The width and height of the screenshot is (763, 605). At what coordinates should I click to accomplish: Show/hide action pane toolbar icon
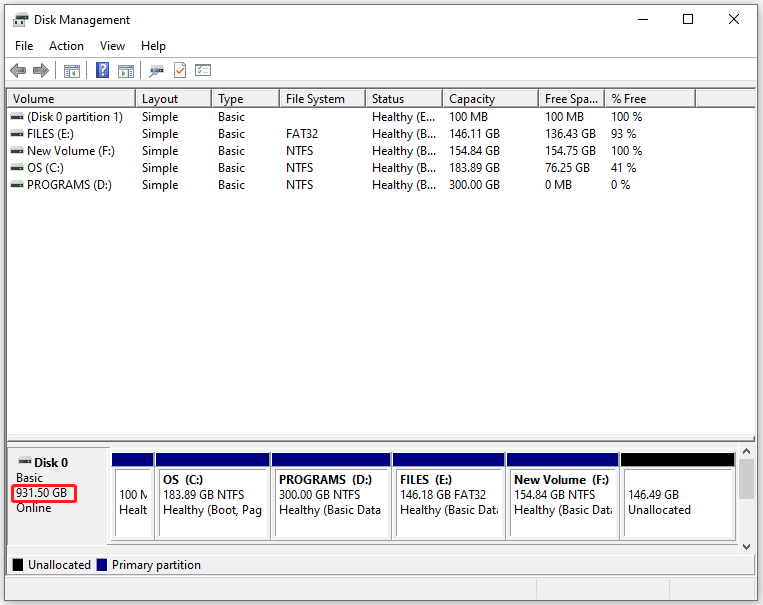pos(126,71)
